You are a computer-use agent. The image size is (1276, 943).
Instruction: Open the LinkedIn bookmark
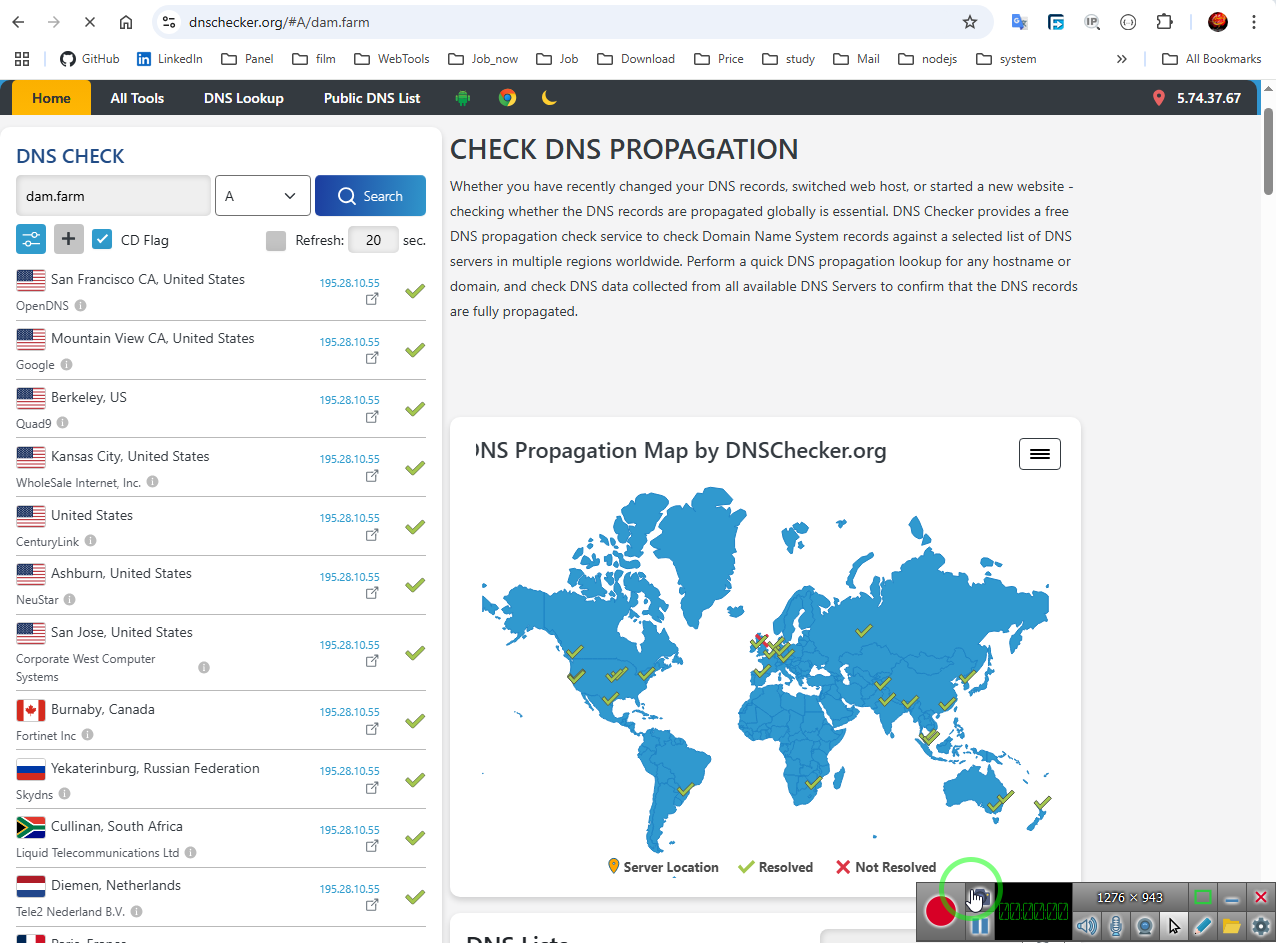(x=169, y=59)
